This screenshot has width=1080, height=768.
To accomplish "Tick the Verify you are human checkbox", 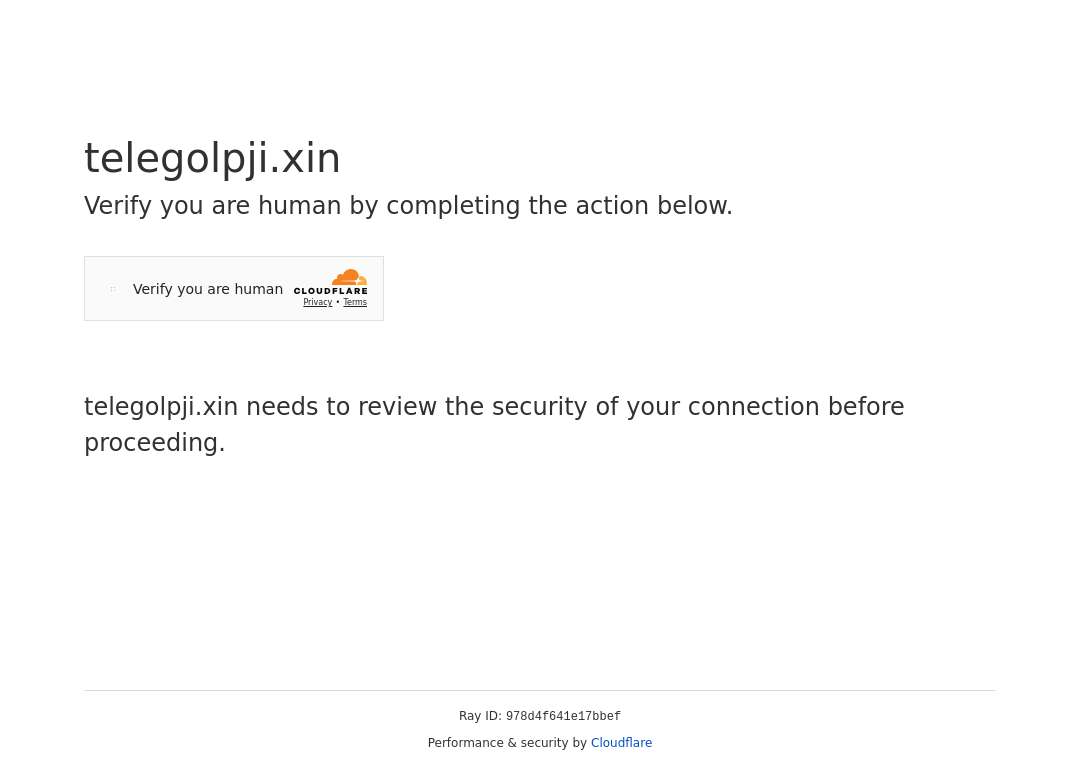I will (x=113, y=289).
